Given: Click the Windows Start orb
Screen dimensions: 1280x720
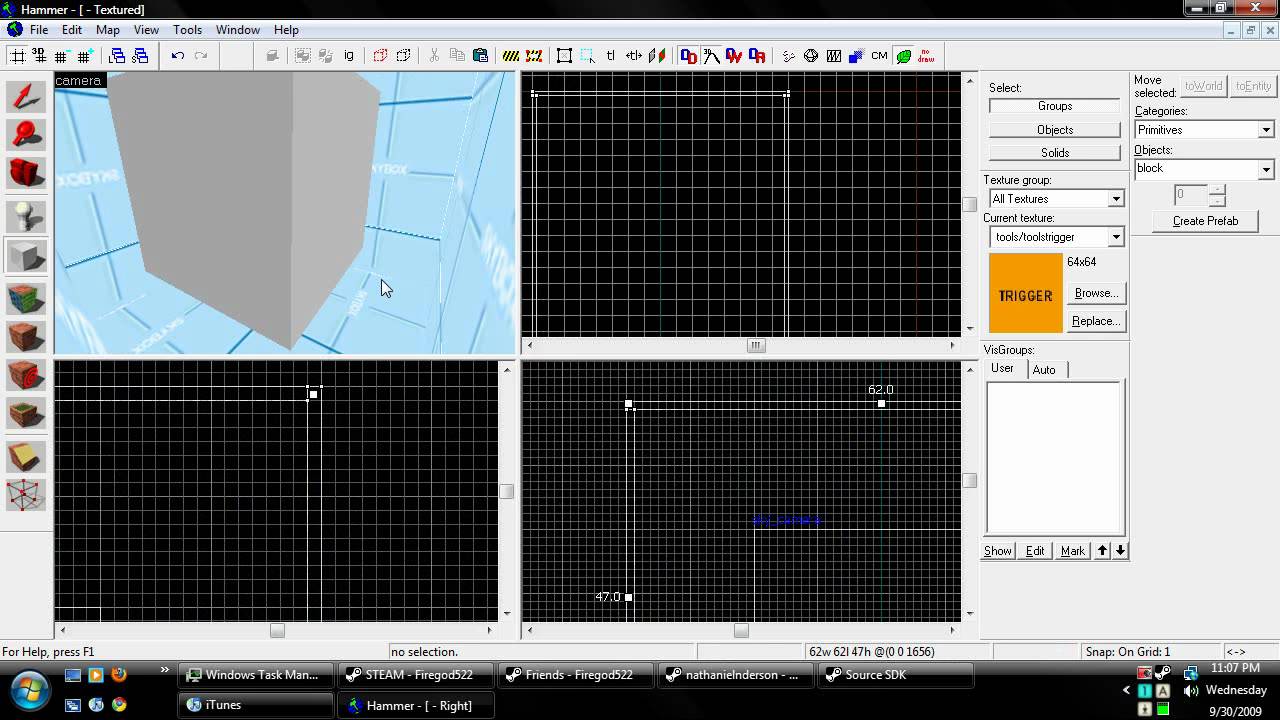Looking at the screenshot, I should click(x=28, y=691).
